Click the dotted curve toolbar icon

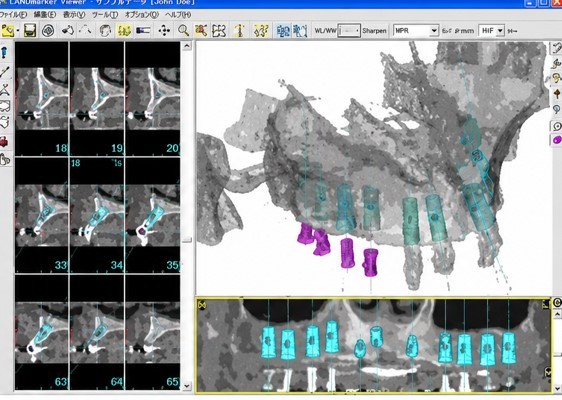pos(86,30)
